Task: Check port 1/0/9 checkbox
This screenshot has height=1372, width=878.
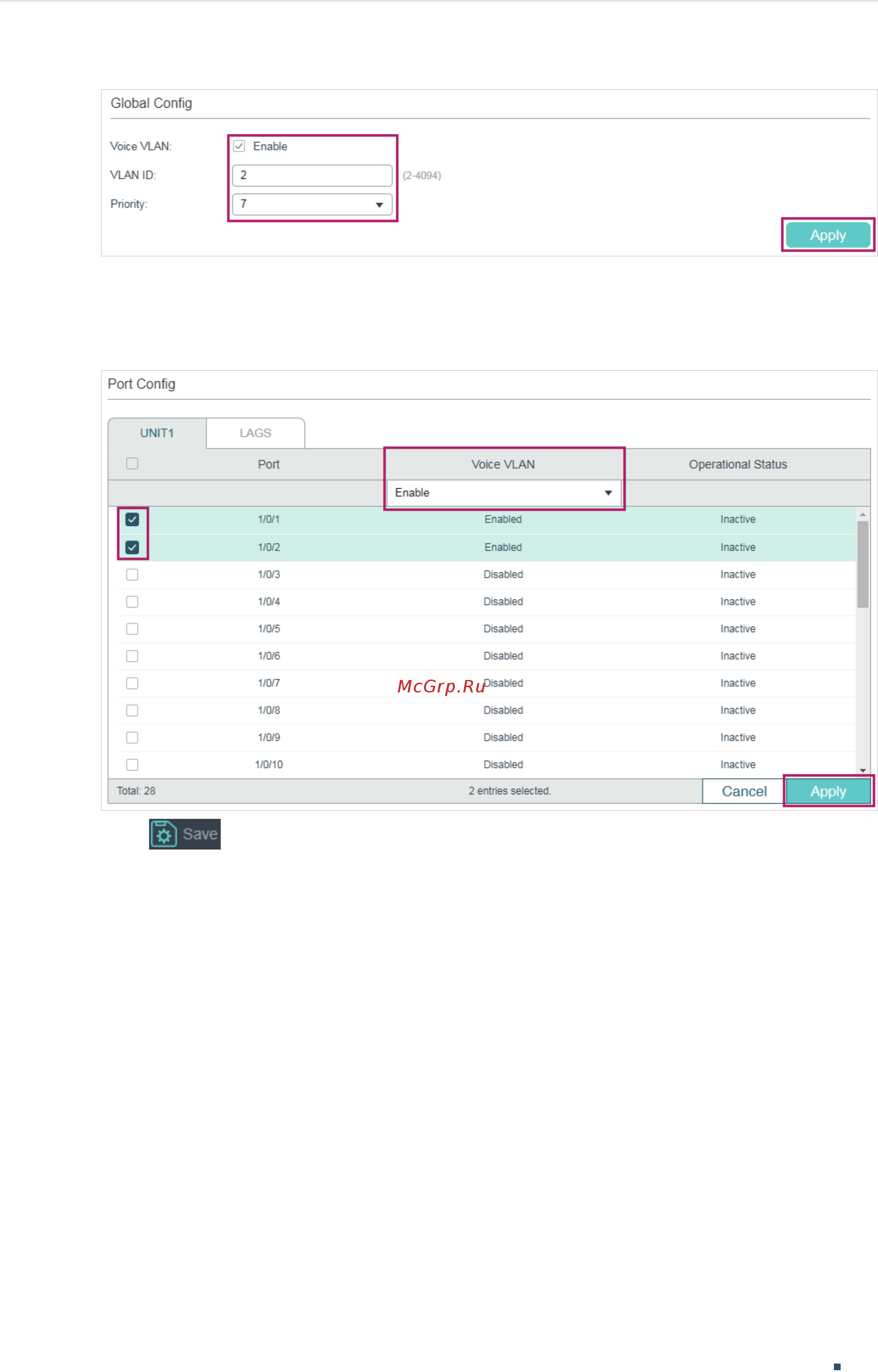Action: pyautogui.click(x=132, y=737)
